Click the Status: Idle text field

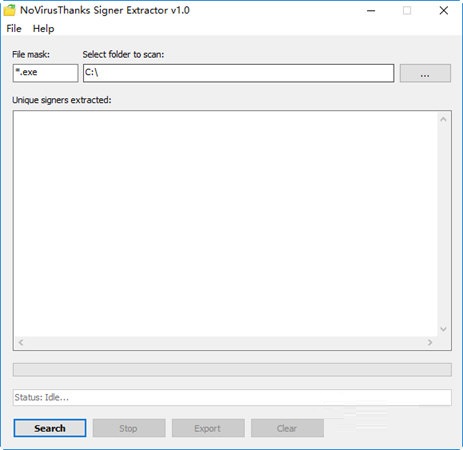[x=232, y=397]
